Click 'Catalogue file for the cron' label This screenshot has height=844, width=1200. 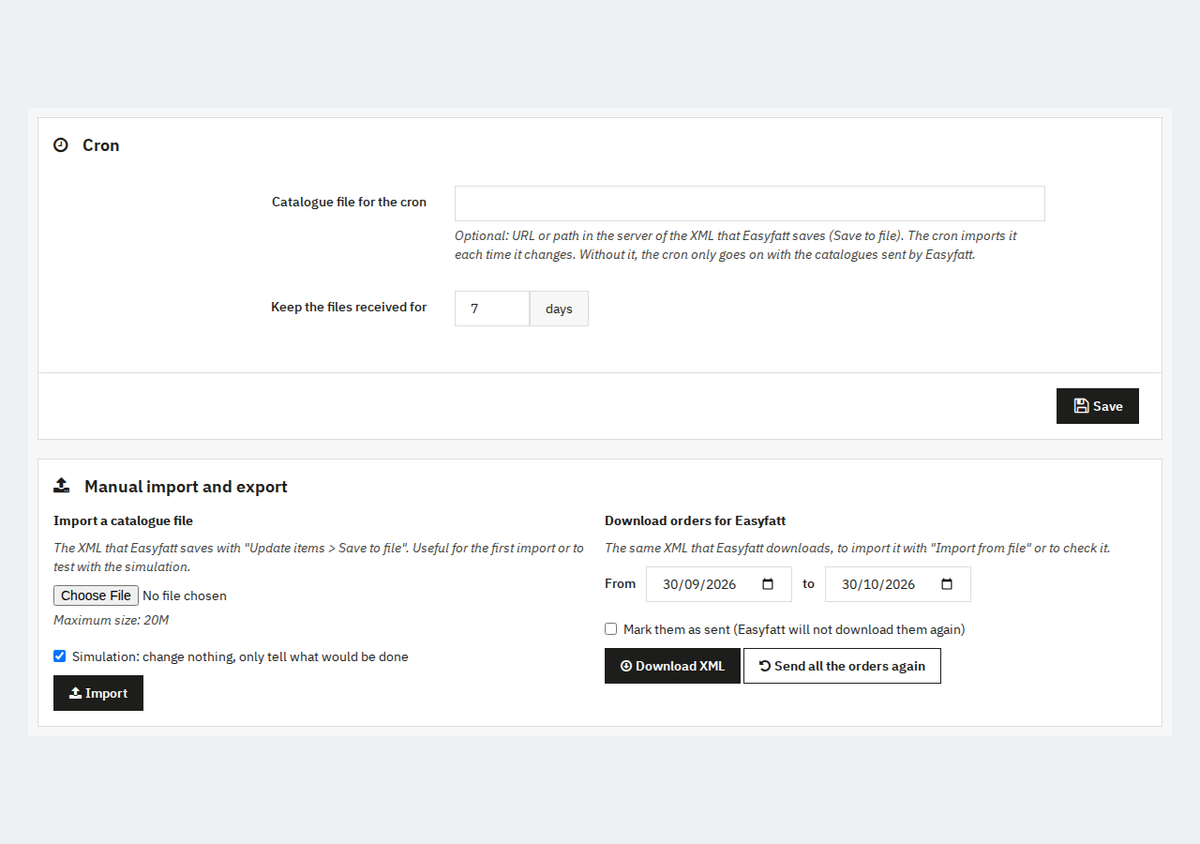(349, 202)
